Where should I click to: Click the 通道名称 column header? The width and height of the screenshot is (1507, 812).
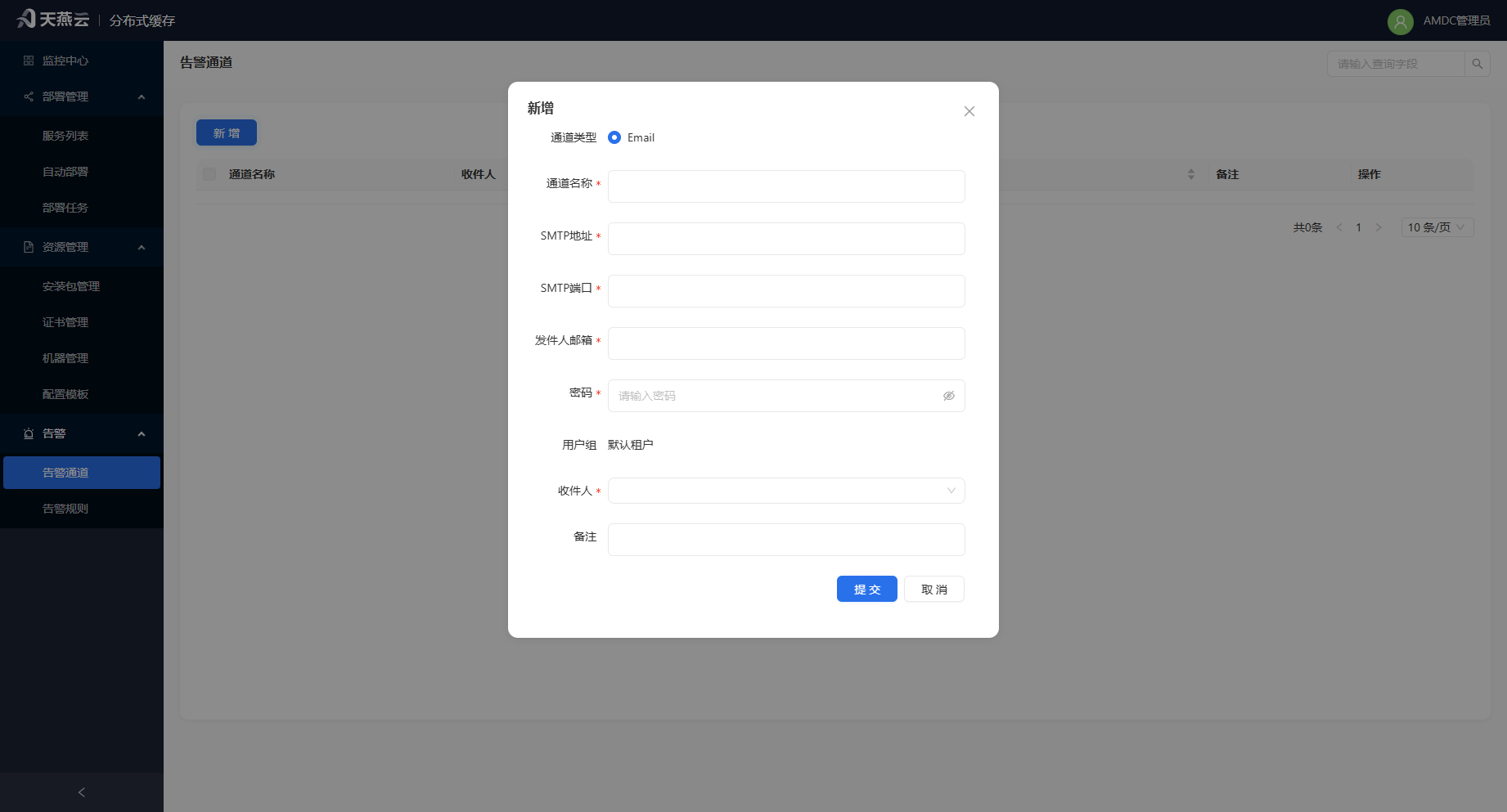click(252, 174)
